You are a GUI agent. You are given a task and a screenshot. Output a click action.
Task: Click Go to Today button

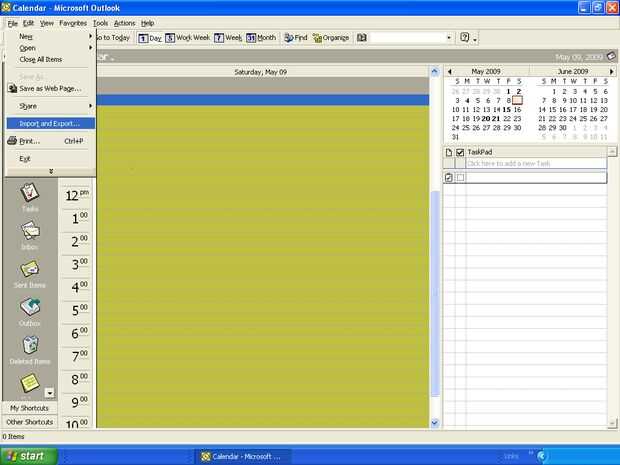pos(113,38)
